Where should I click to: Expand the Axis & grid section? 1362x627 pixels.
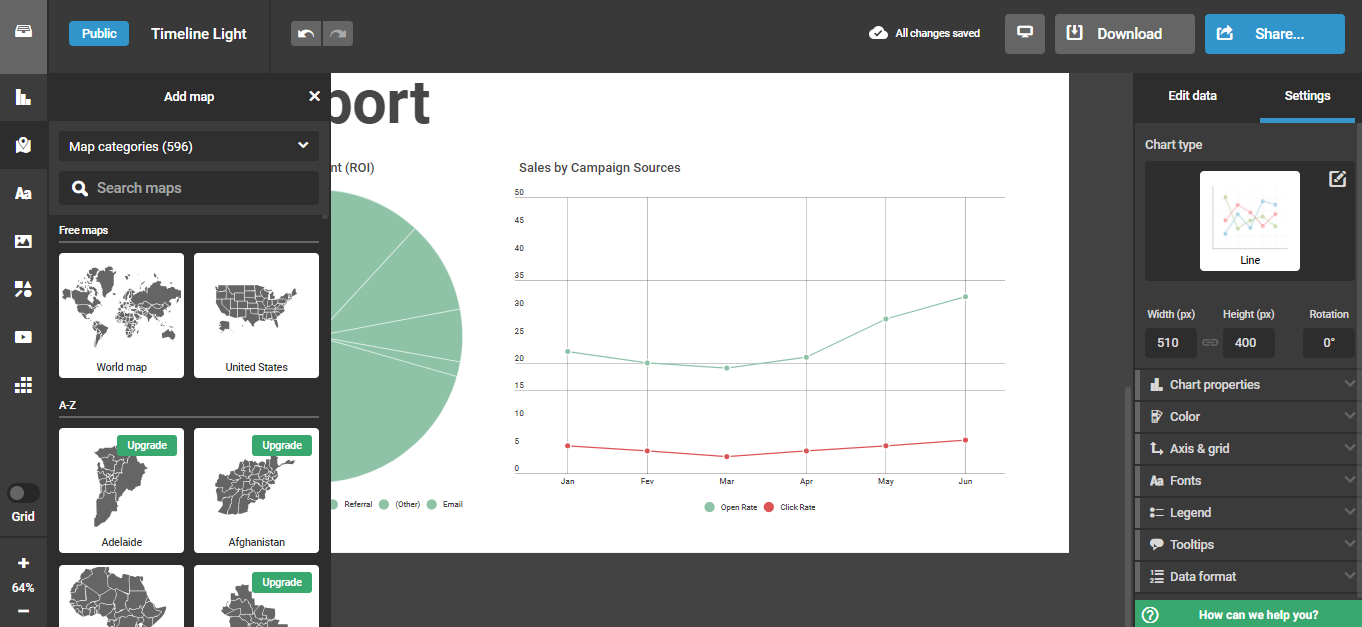click(x=1248, y=449)
